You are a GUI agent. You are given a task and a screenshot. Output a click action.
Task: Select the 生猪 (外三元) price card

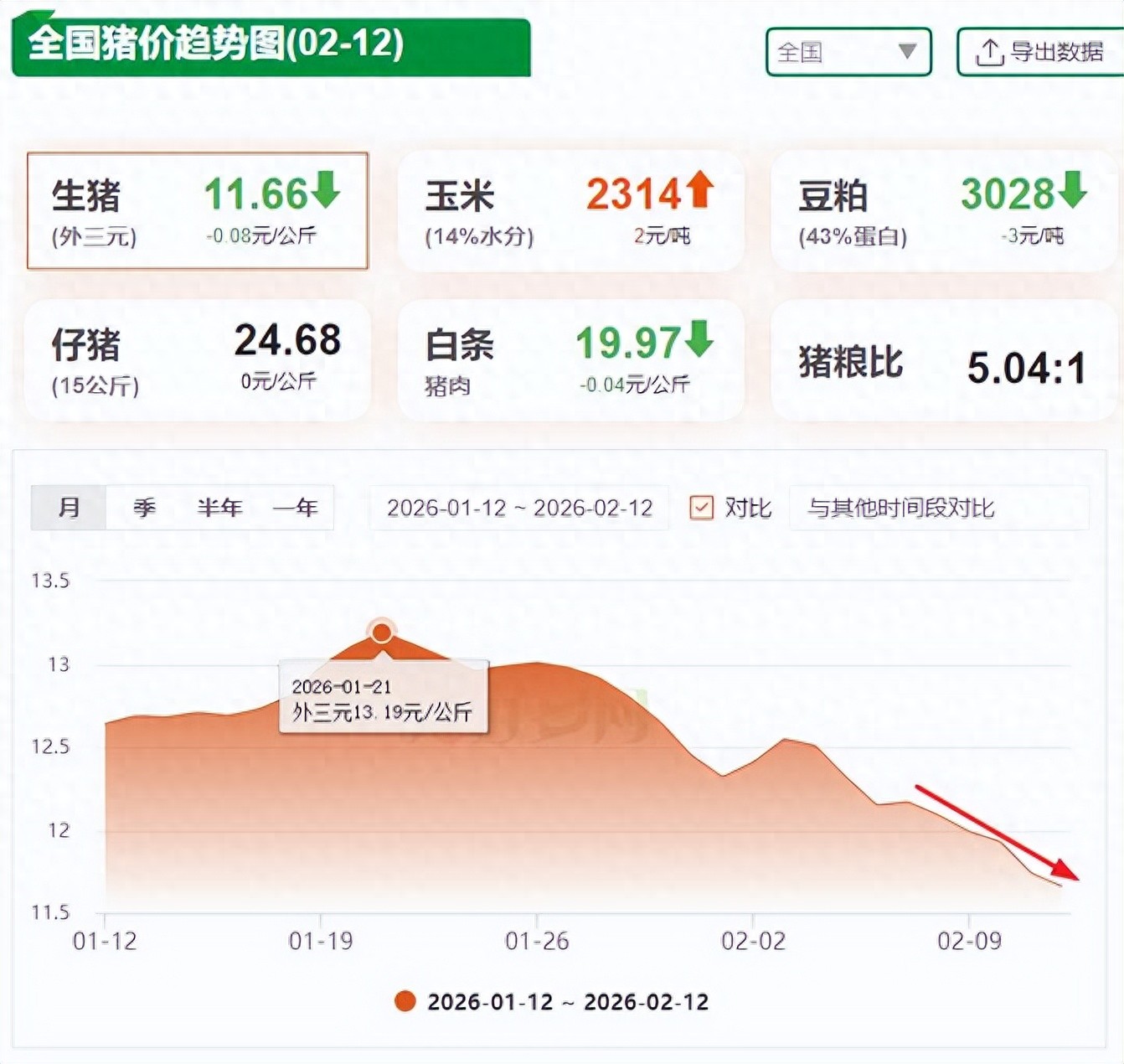click(x=198, y=211)
